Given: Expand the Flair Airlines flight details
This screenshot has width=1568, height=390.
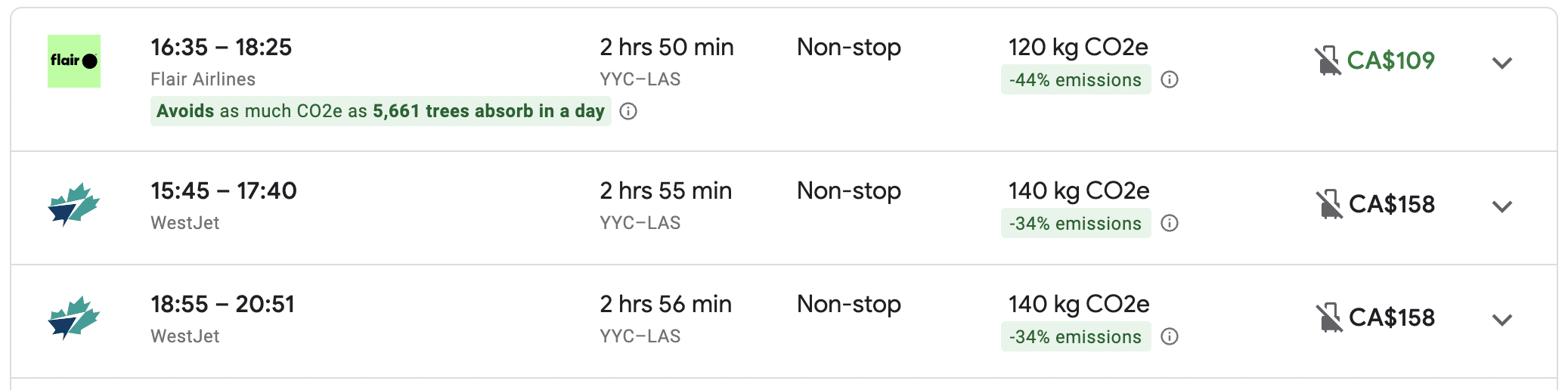Looking at the screenshot, I should click(1502, 63).
